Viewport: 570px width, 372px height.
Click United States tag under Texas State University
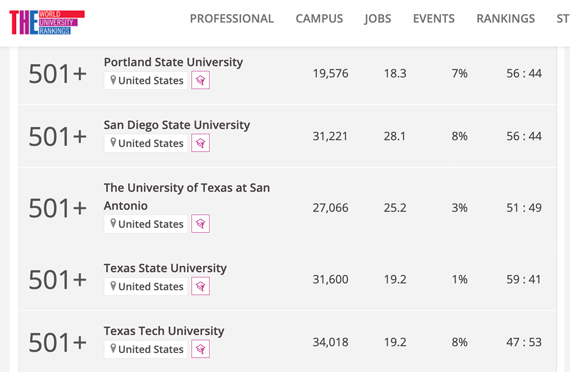tap(146, 287)
